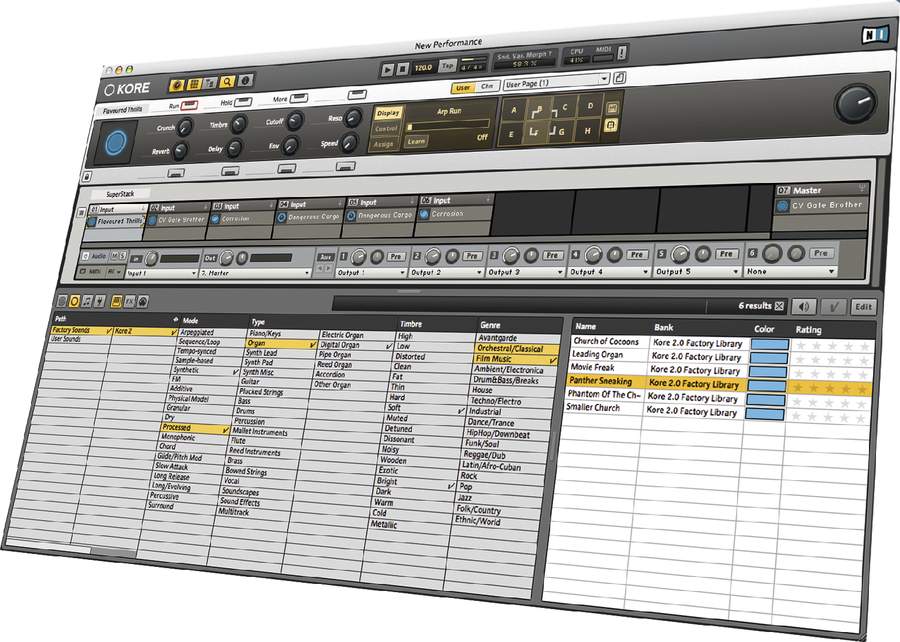Image resolution: width=900 pixels, height=642 pixels.
Task: Click the Tap tempo button
Action: pos(448,66)
